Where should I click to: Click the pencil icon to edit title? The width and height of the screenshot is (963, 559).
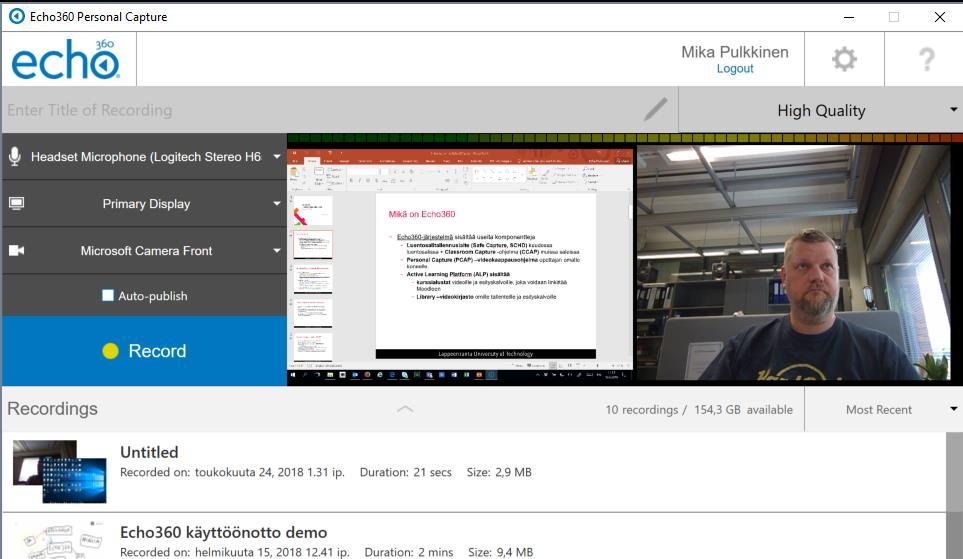[x=655, y=109]
